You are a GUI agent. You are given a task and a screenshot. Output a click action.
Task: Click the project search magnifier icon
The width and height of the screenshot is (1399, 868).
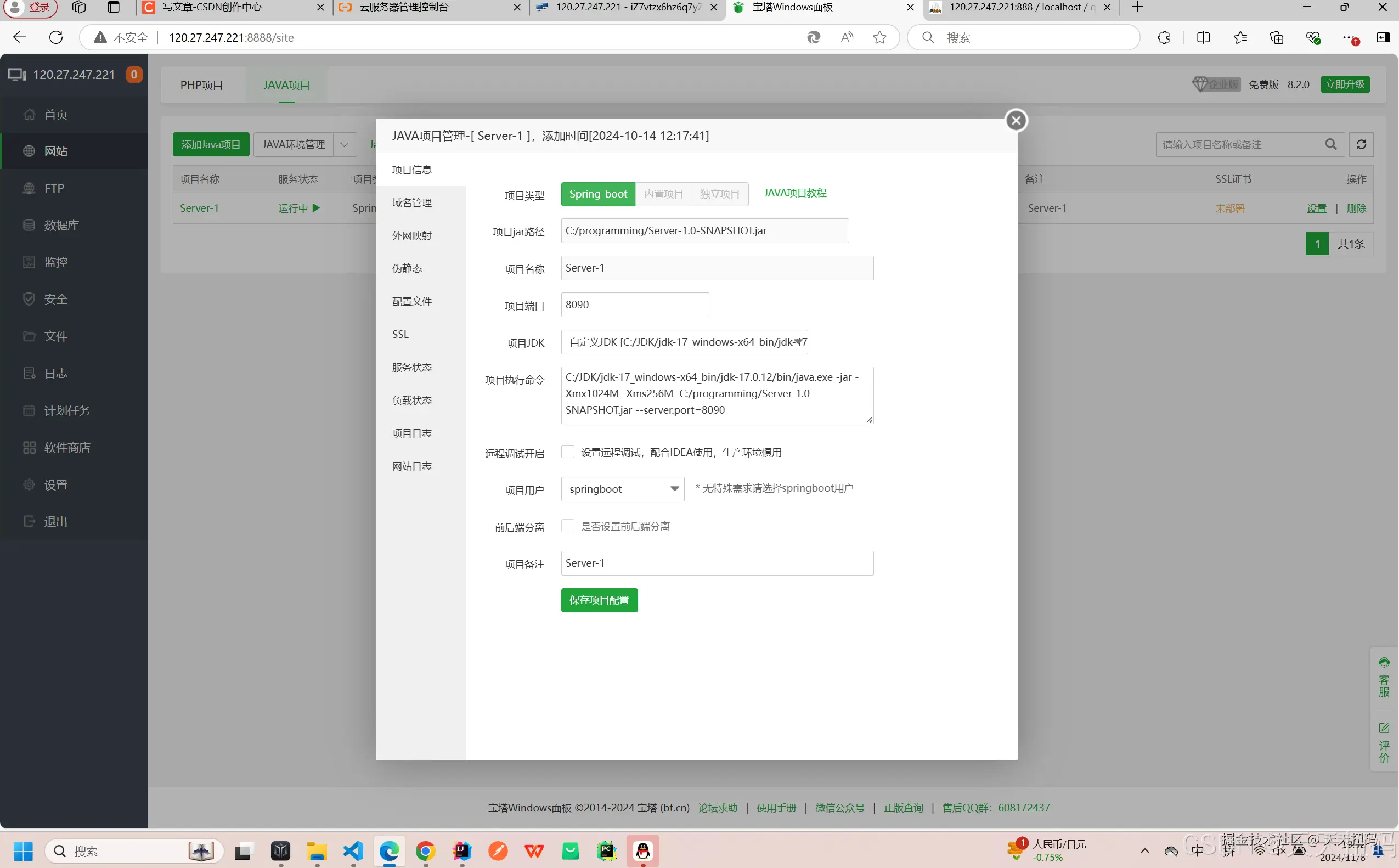(1330, 145)
